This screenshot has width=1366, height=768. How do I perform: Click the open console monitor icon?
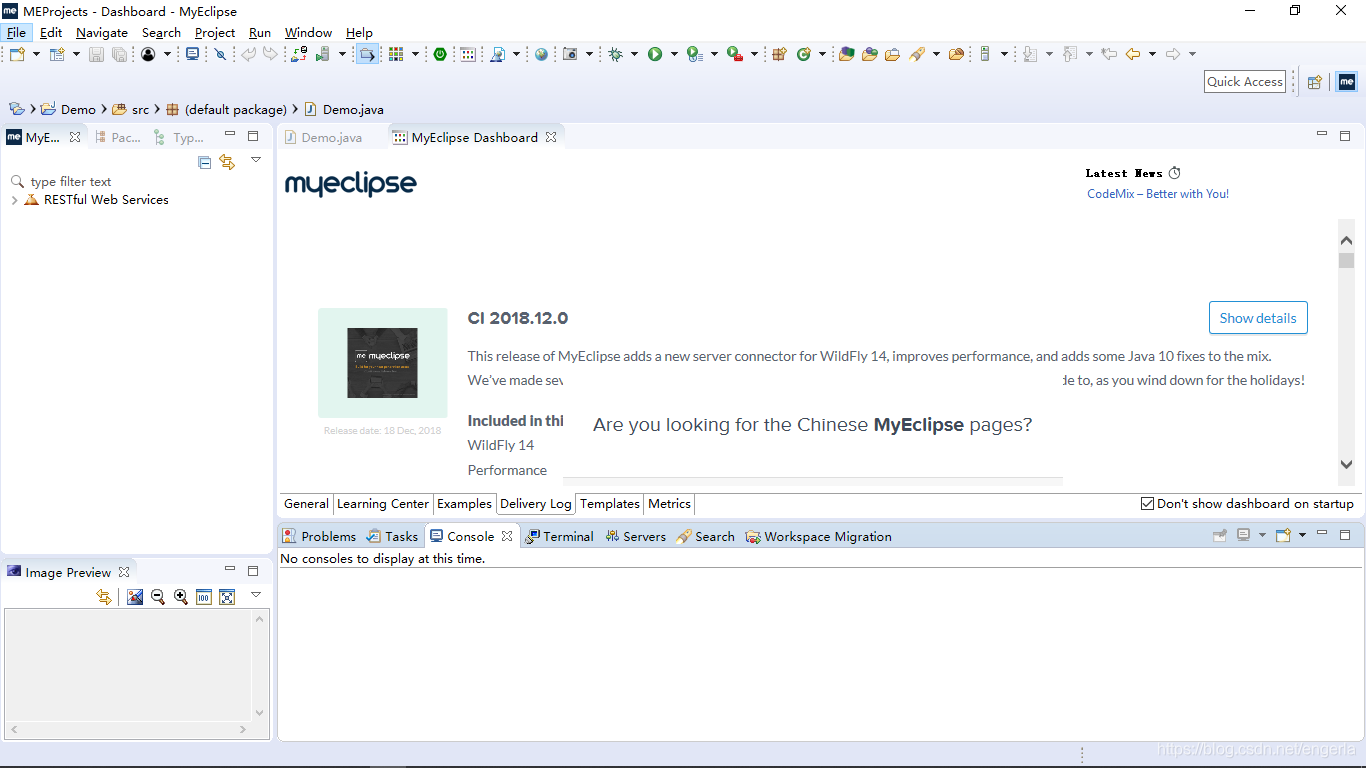pos(193,54)
